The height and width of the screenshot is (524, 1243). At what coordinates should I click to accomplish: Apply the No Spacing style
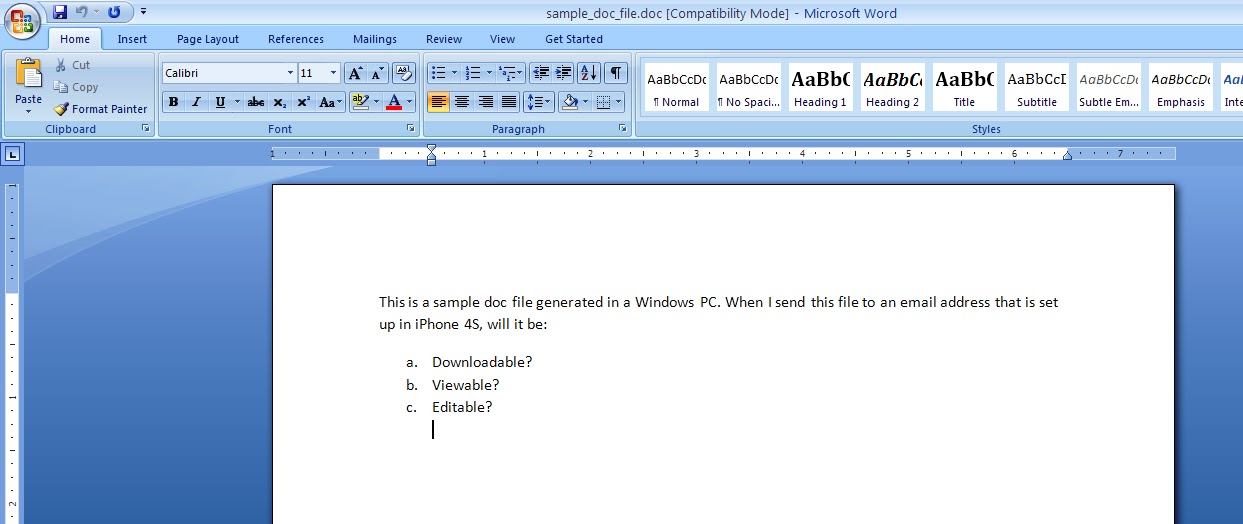tap(749, 88)
